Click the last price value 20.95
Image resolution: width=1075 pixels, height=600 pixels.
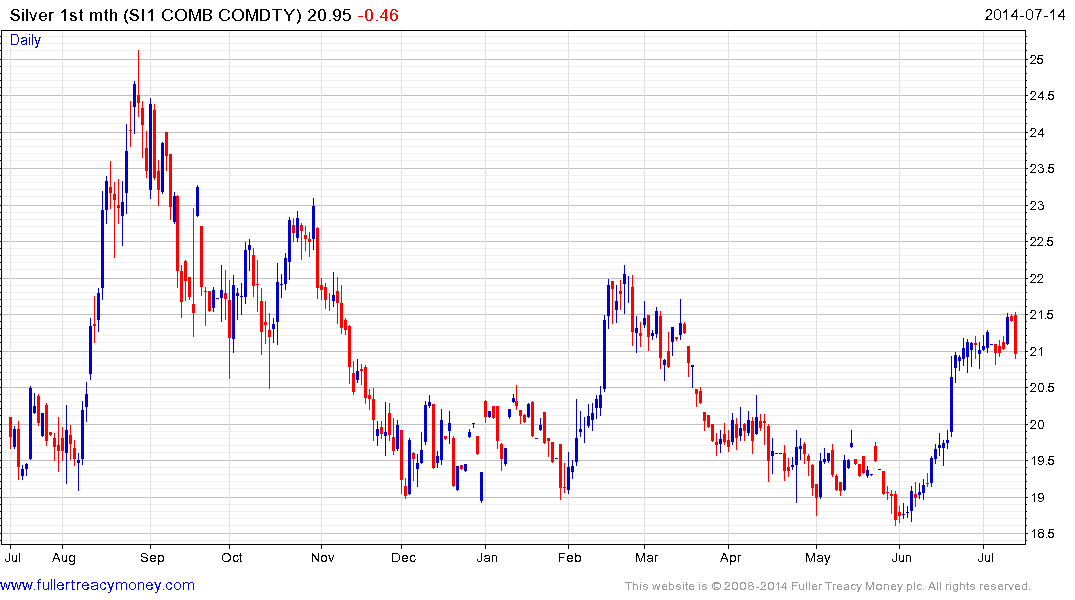(329, 15)
